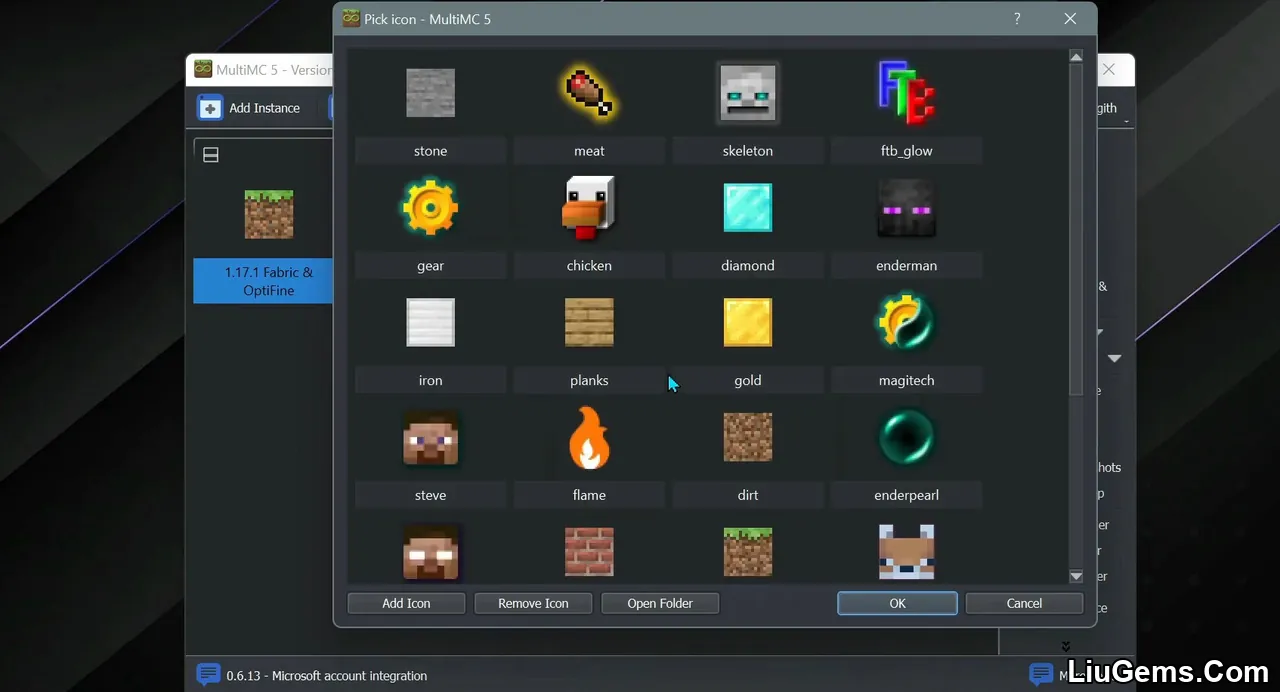Image resolution: width=1280 pixels, height=692 pixels.
Task: Click the 'enderman' icon label
Action: coord(906,266)
